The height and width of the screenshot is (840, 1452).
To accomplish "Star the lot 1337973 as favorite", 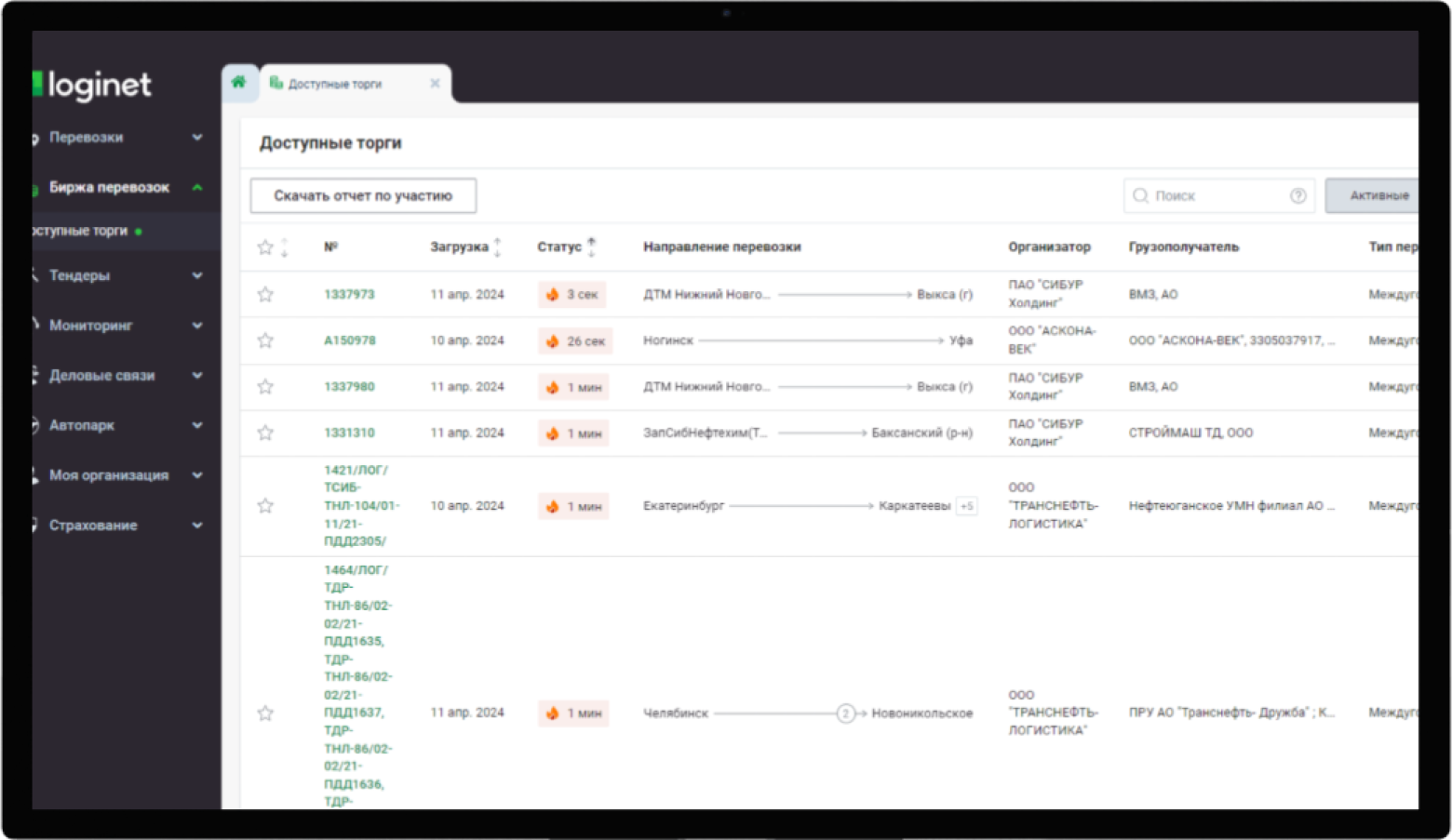I will (265, 294).
